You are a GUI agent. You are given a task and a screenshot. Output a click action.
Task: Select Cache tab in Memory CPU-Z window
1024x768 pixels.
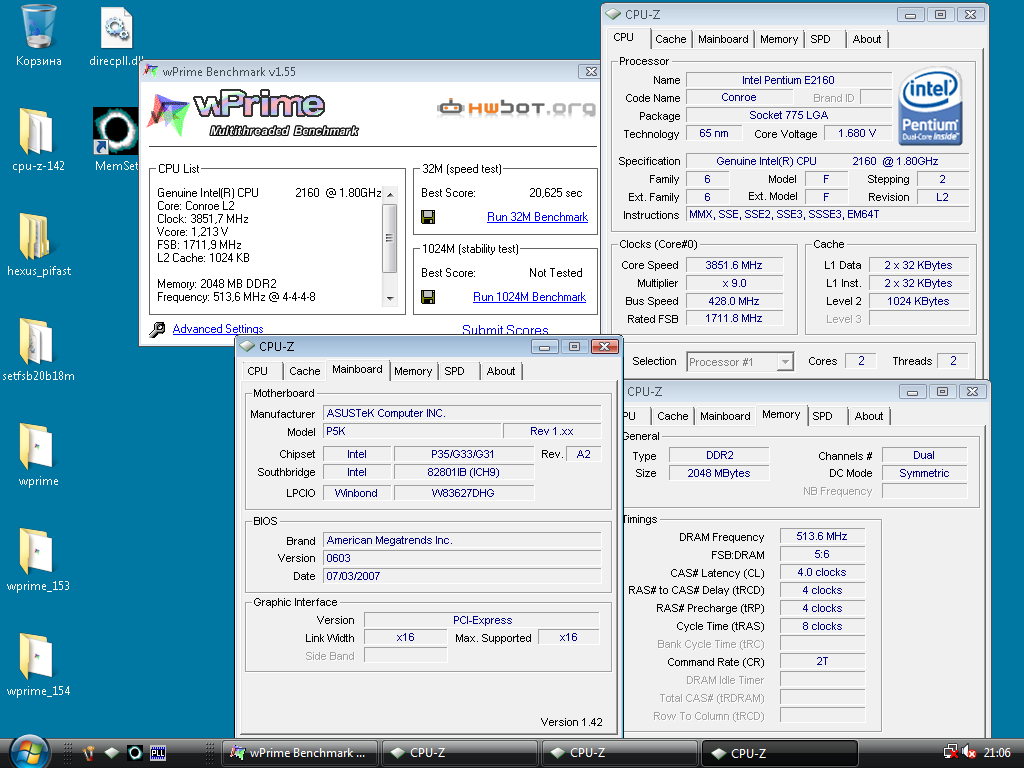coord(673,416)
